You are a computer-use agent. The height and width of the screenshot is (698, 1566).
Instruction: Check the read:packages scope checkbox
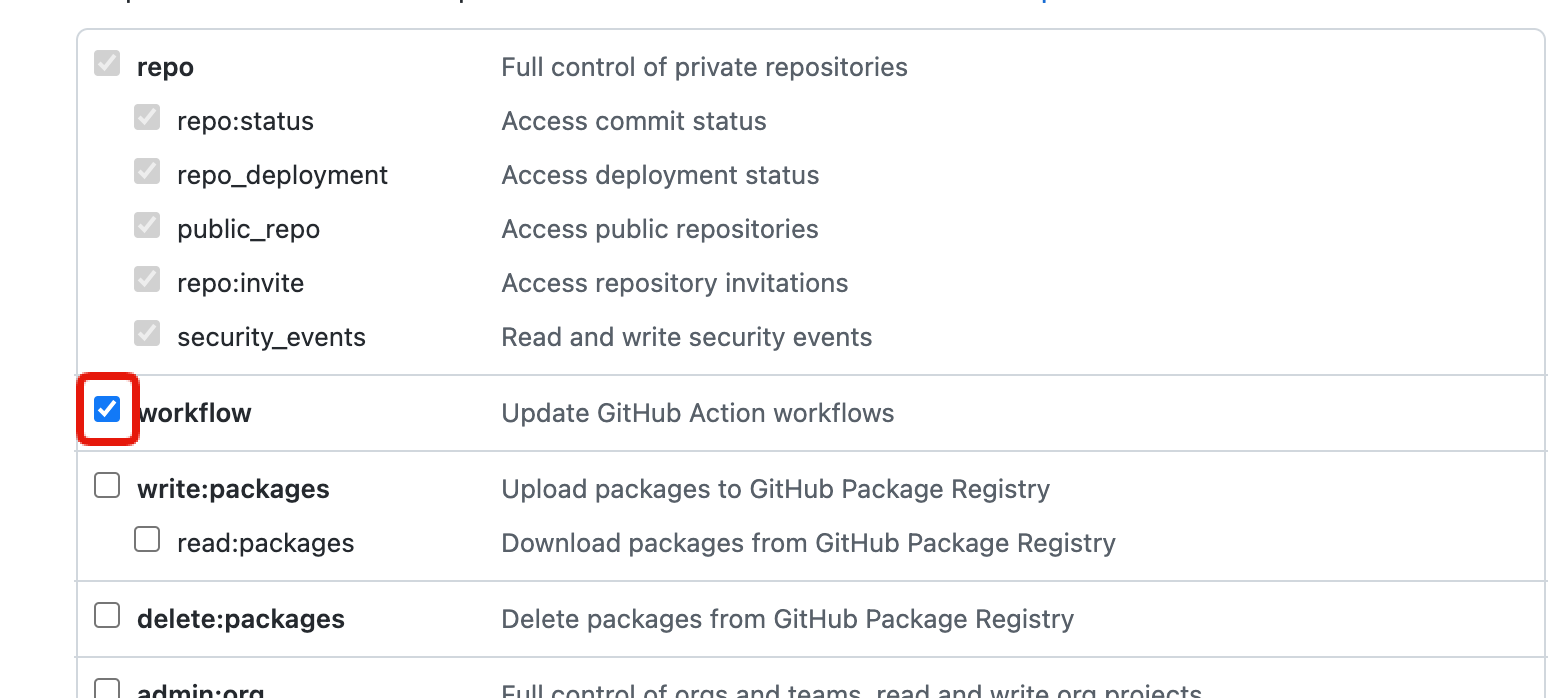pyautogui.click(x=147, y=540)
